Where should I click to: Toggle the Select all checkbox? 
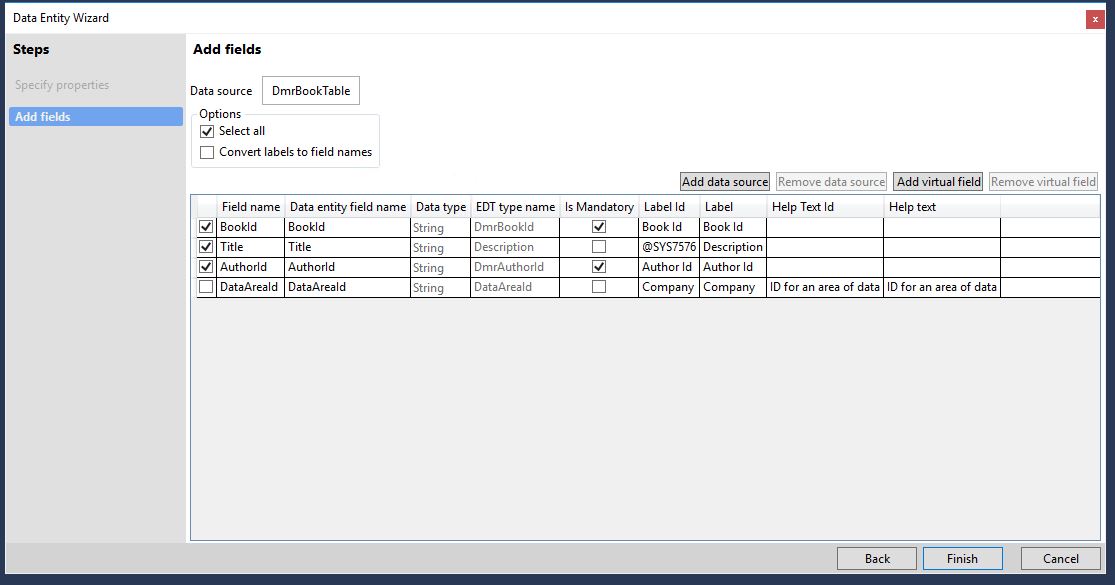click(207, 131)
